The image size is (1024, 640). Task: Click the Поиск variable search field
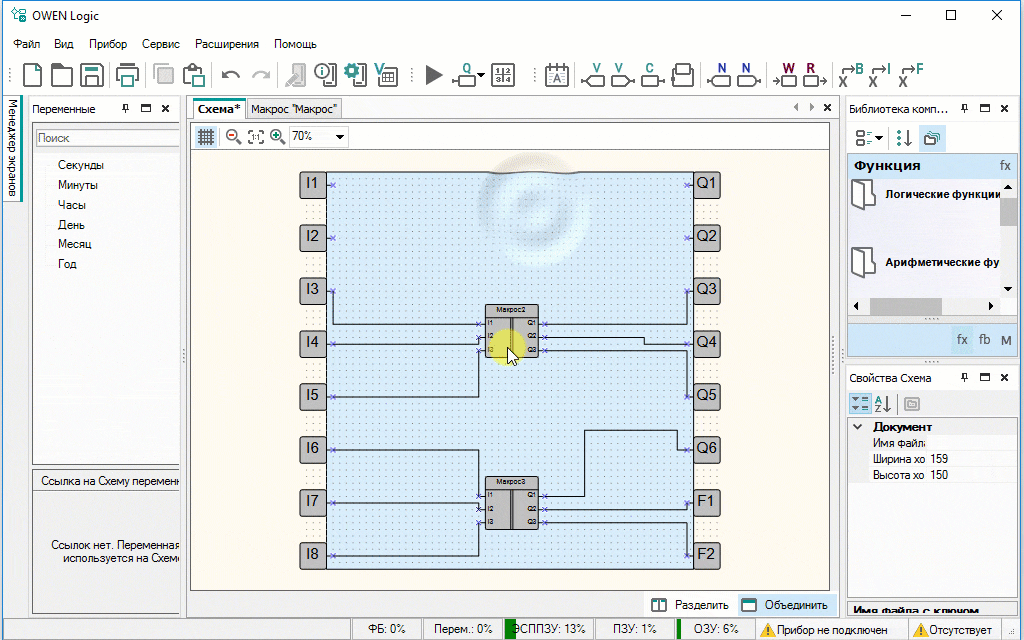click(105, 138)
